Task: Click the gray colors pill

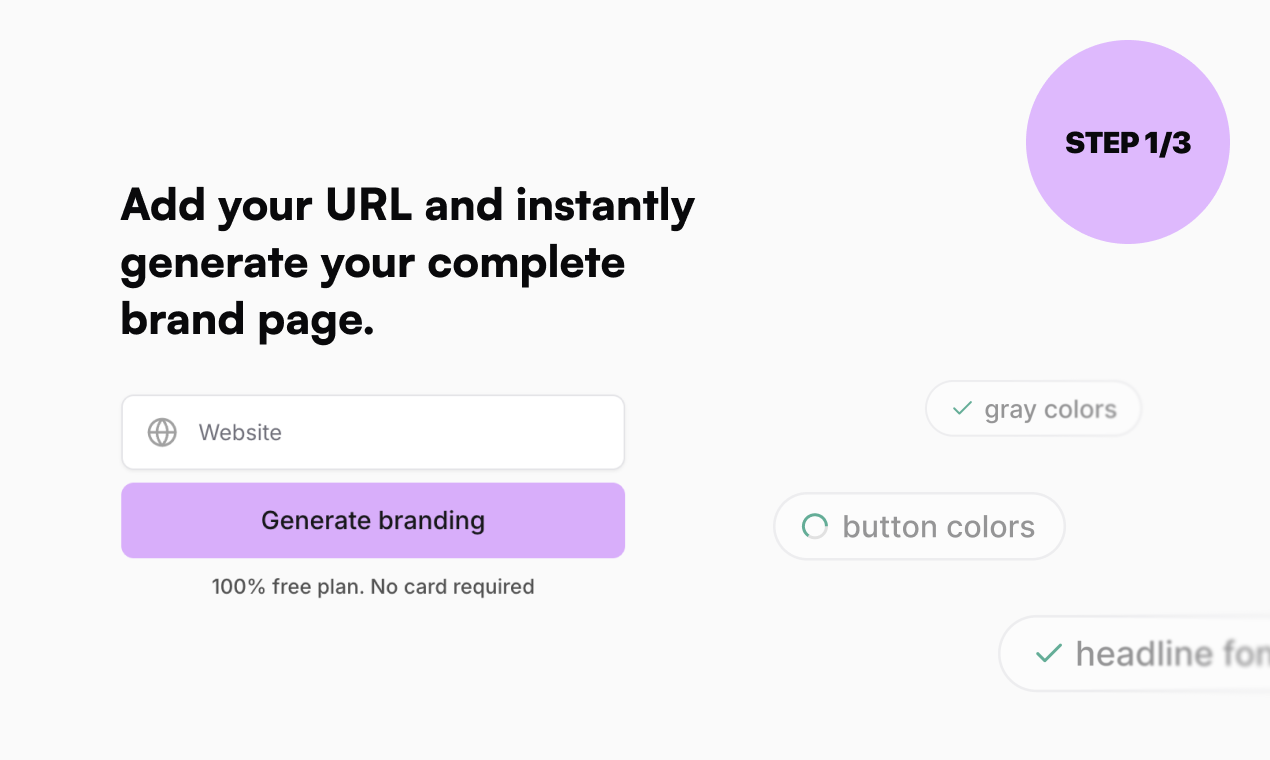Action: click(x=1033, y=408)
